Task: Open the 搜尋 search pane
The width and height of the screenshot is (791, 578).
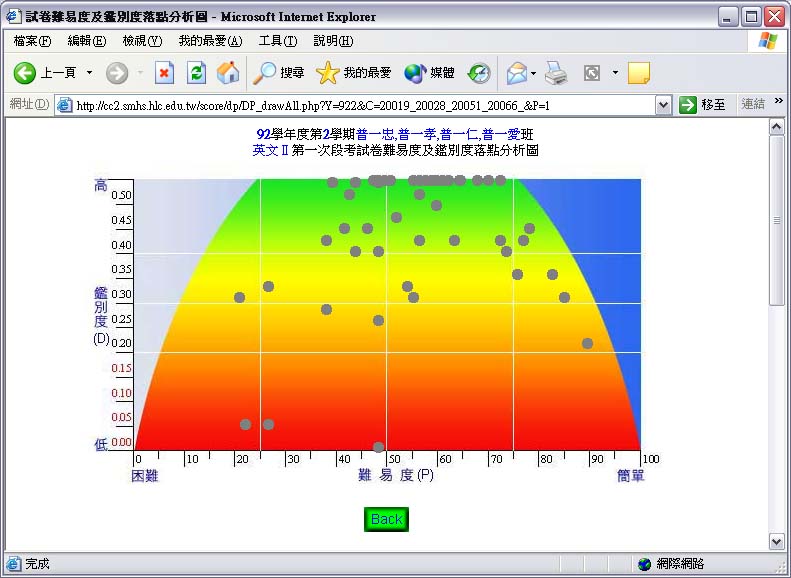Action: coord(279,73)
